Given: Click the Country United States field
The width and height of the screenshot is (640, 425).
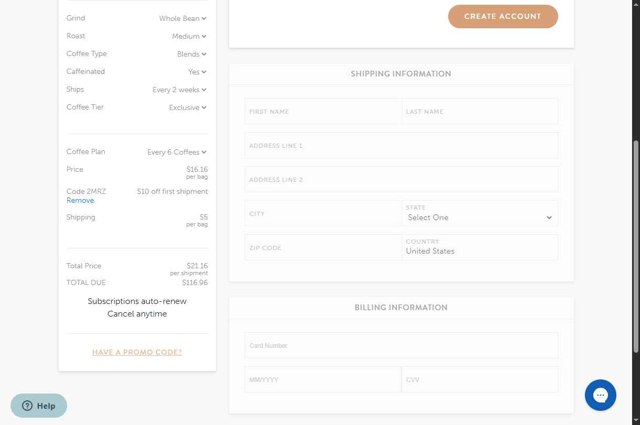Looking at the screenshot, I should tap(480, 248).
